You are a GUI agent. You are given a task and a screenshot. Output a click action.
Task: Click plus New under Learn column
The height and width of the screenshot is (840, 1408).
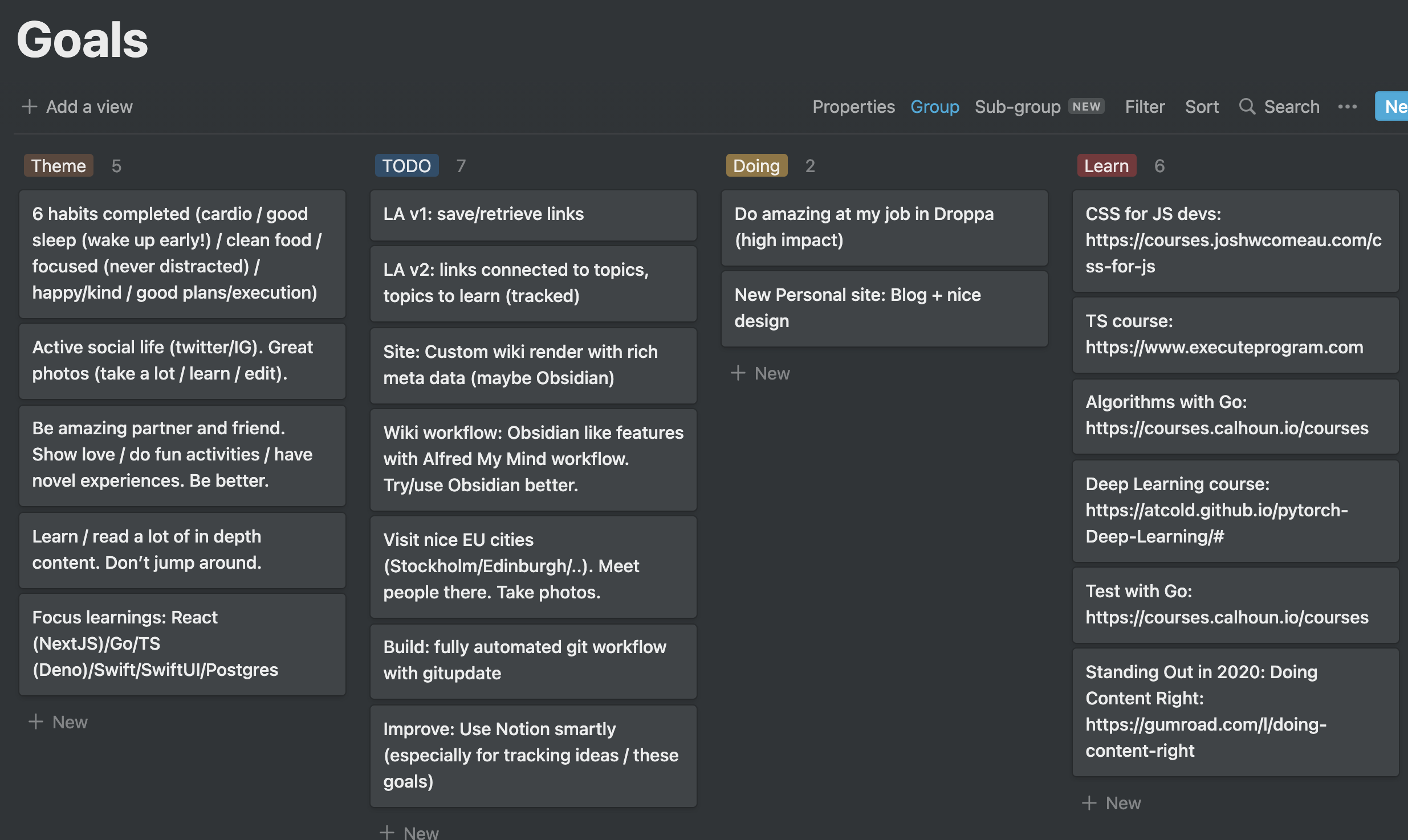(1112, 803)
